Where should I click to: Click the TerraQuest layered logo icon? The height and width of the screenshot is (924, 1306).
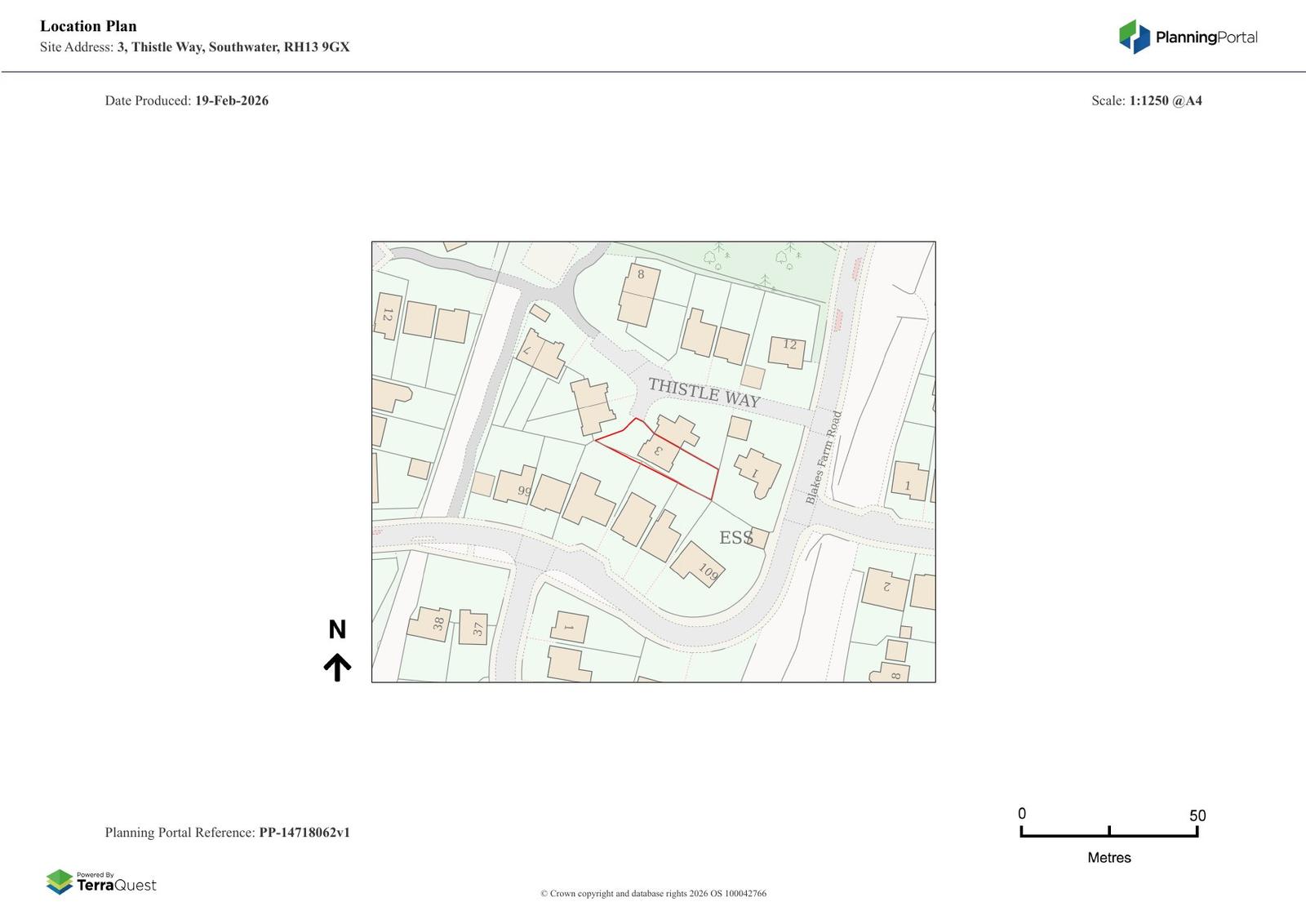tap(60, 882)
